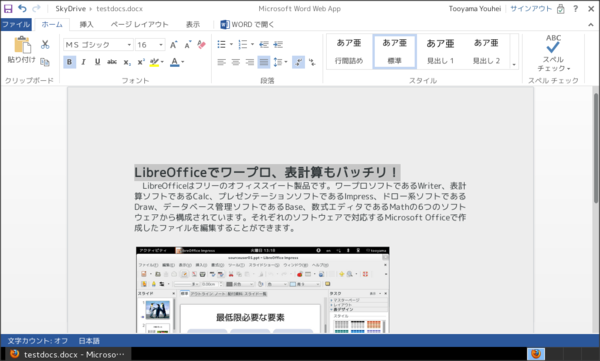This screenshot has width=600, height=361.
Task: Click the Firefox icon in system tray
Action: [536, 354]
